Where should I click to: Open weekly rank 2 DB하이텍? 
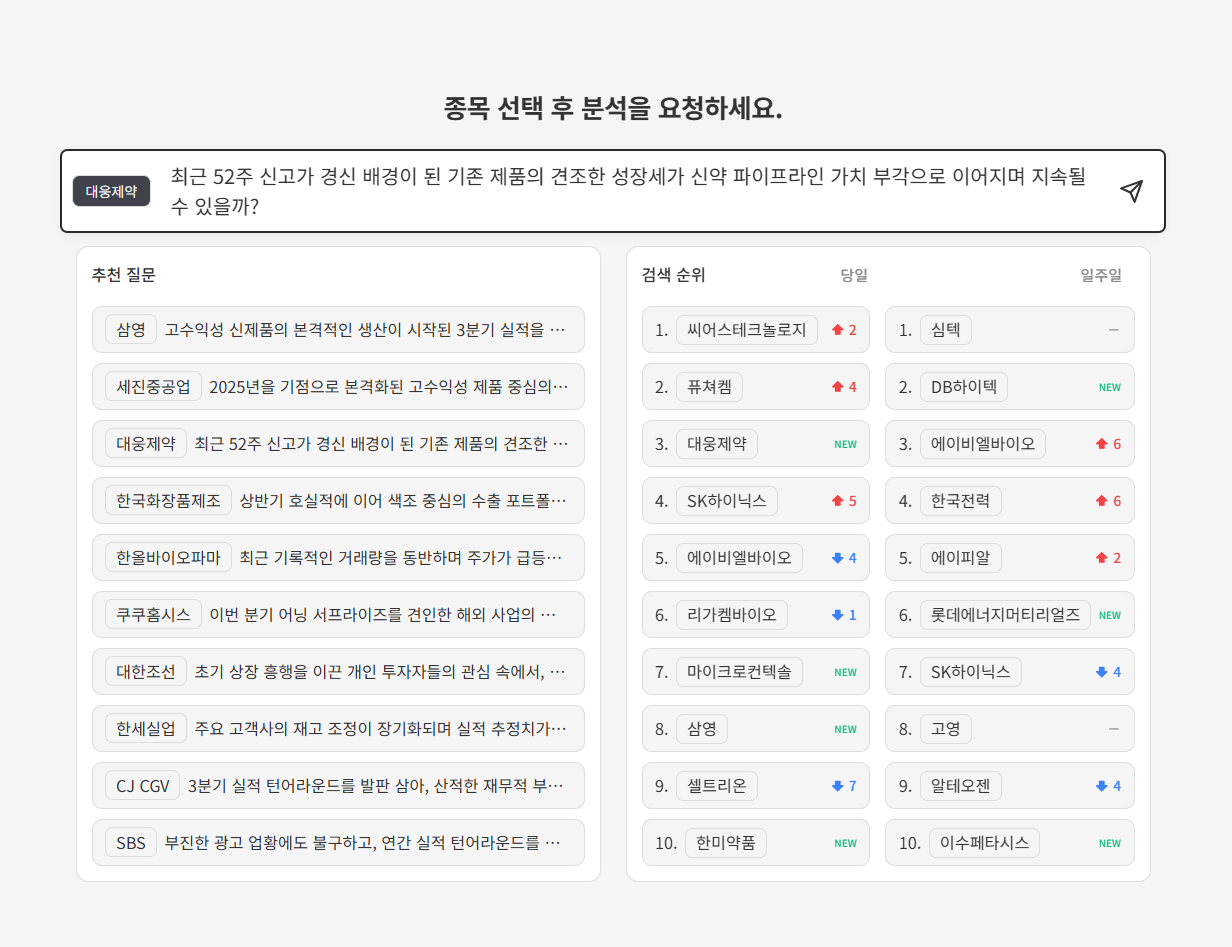tap(1010, 387)
